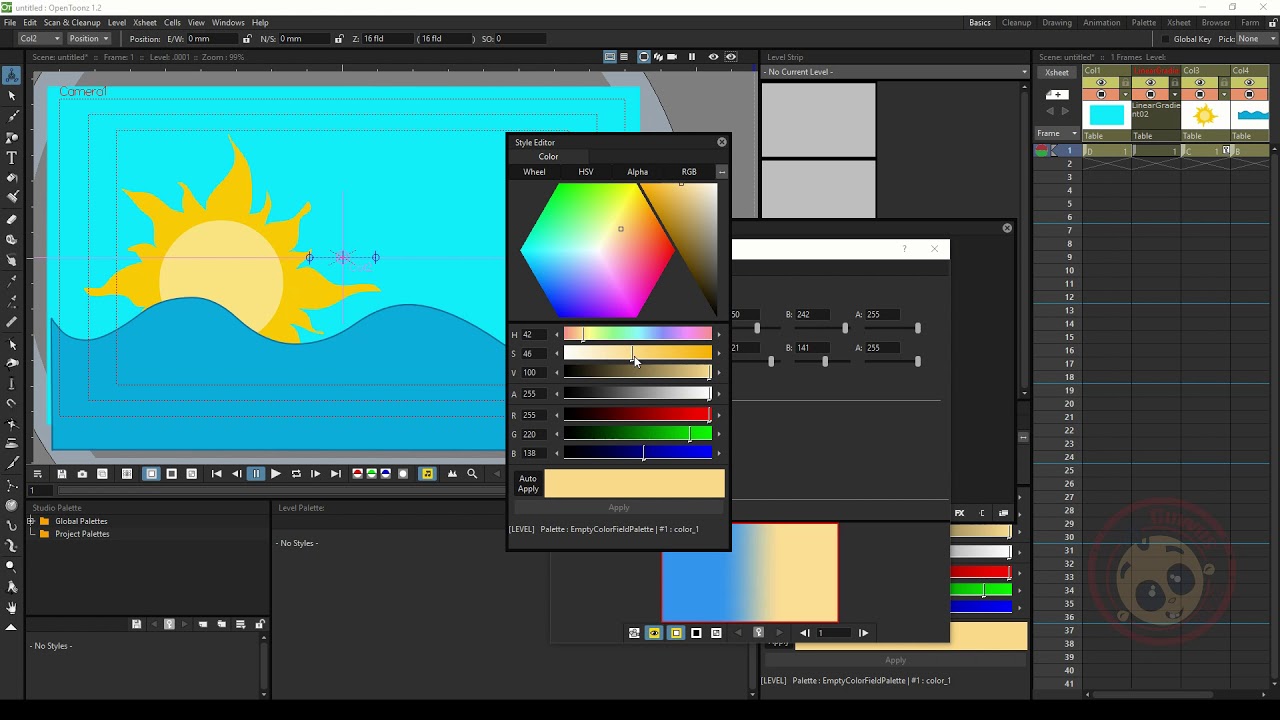
Task: Open the Position mode dropdown
Action: pos(89,39)
